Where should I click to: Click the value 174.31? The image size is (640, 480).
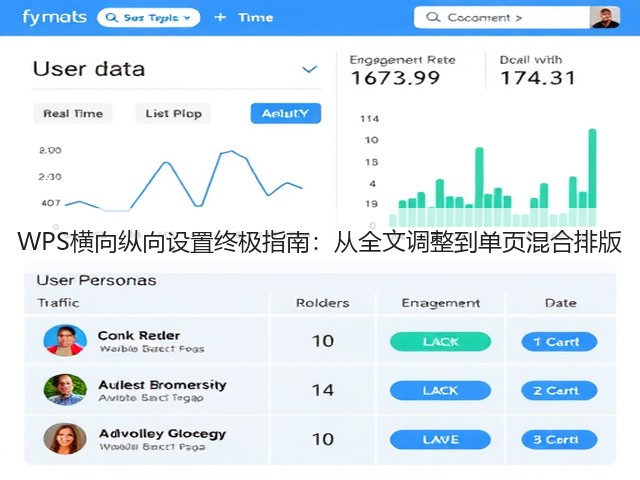(x=538, y=78)
